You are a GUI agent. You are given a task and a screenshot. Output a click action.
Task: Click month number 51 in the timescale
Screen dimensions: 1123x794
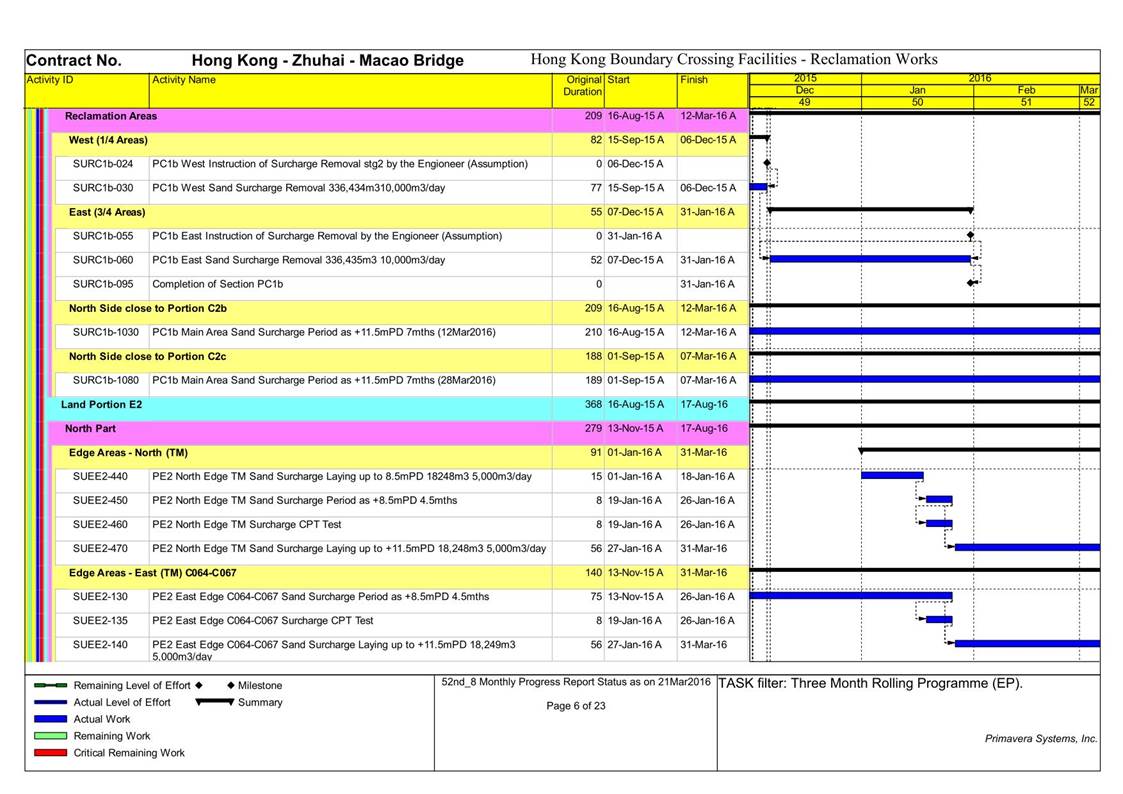click(1026, 102)
